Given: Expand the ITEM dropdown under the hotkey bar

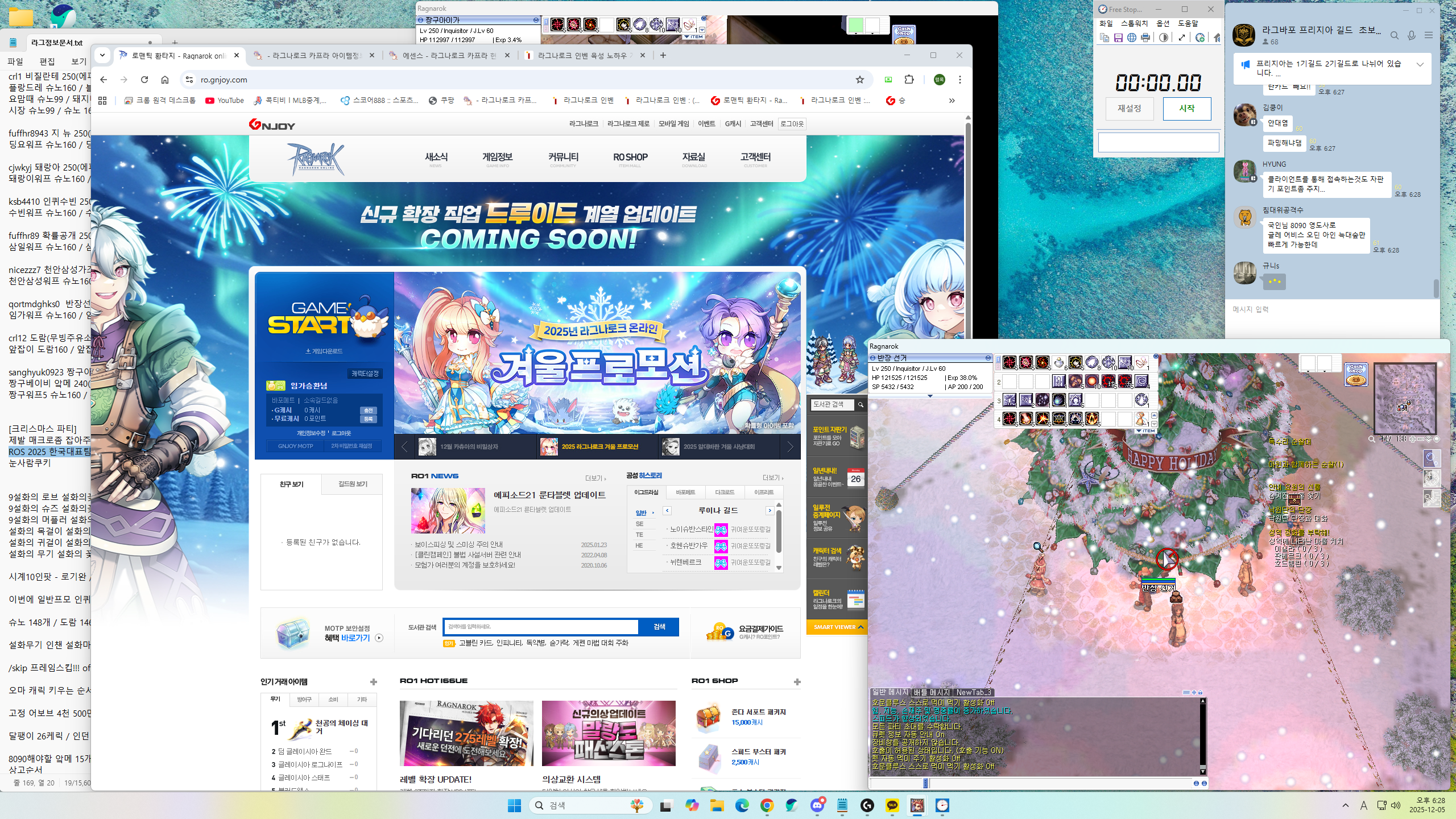Looking at the screenshot, I should point(1146,431).
